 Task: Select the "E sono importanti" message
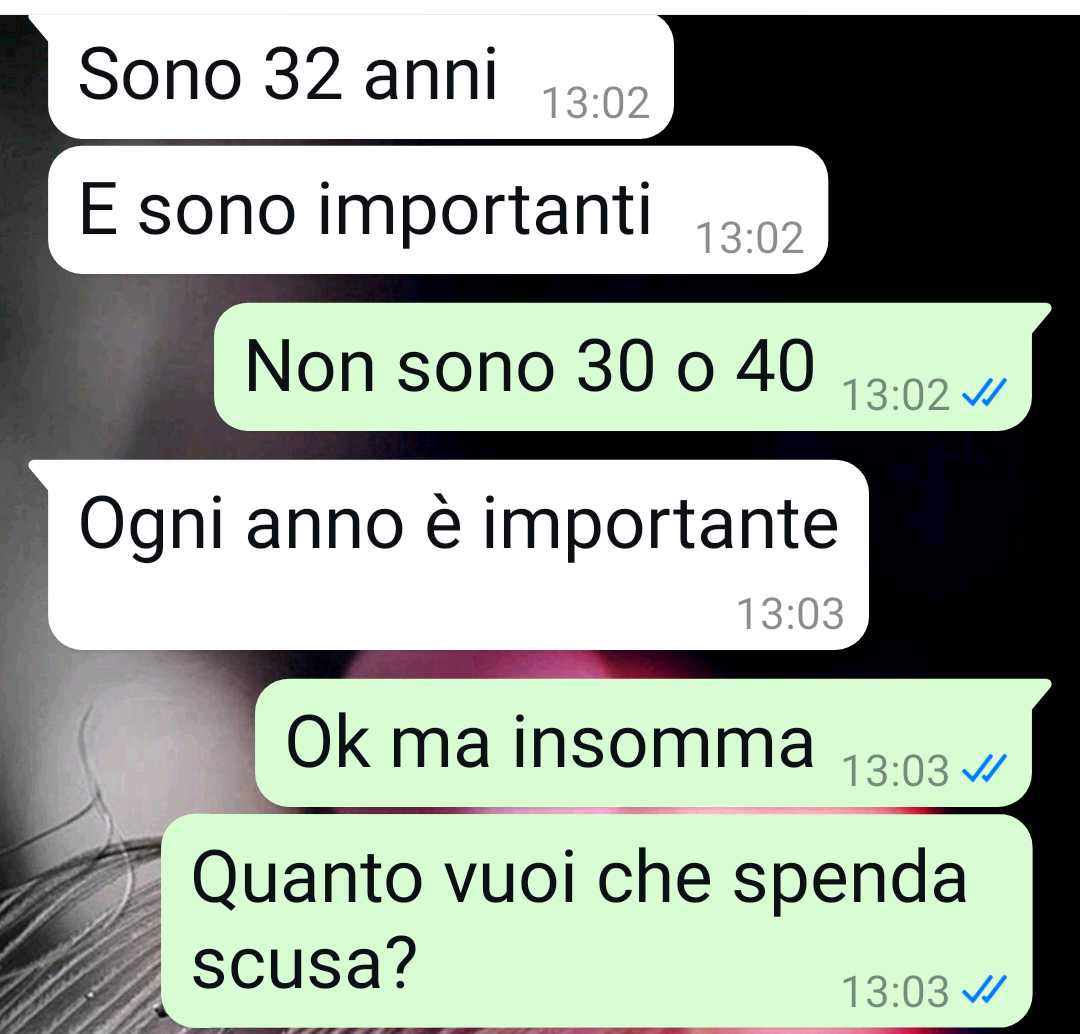[437, 209]
